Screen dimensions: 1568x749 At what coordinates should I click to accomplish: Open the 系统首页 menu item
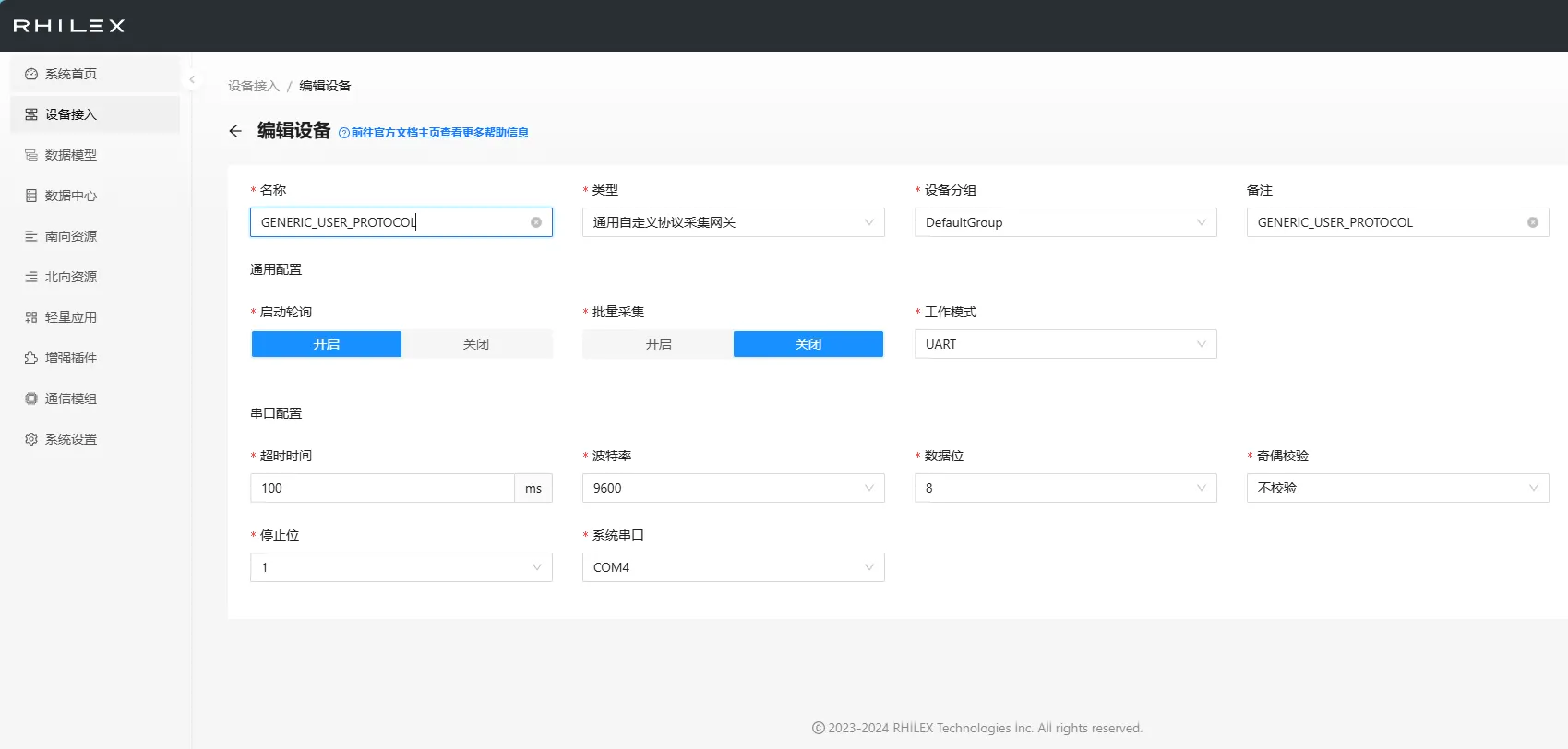point(95,74)
